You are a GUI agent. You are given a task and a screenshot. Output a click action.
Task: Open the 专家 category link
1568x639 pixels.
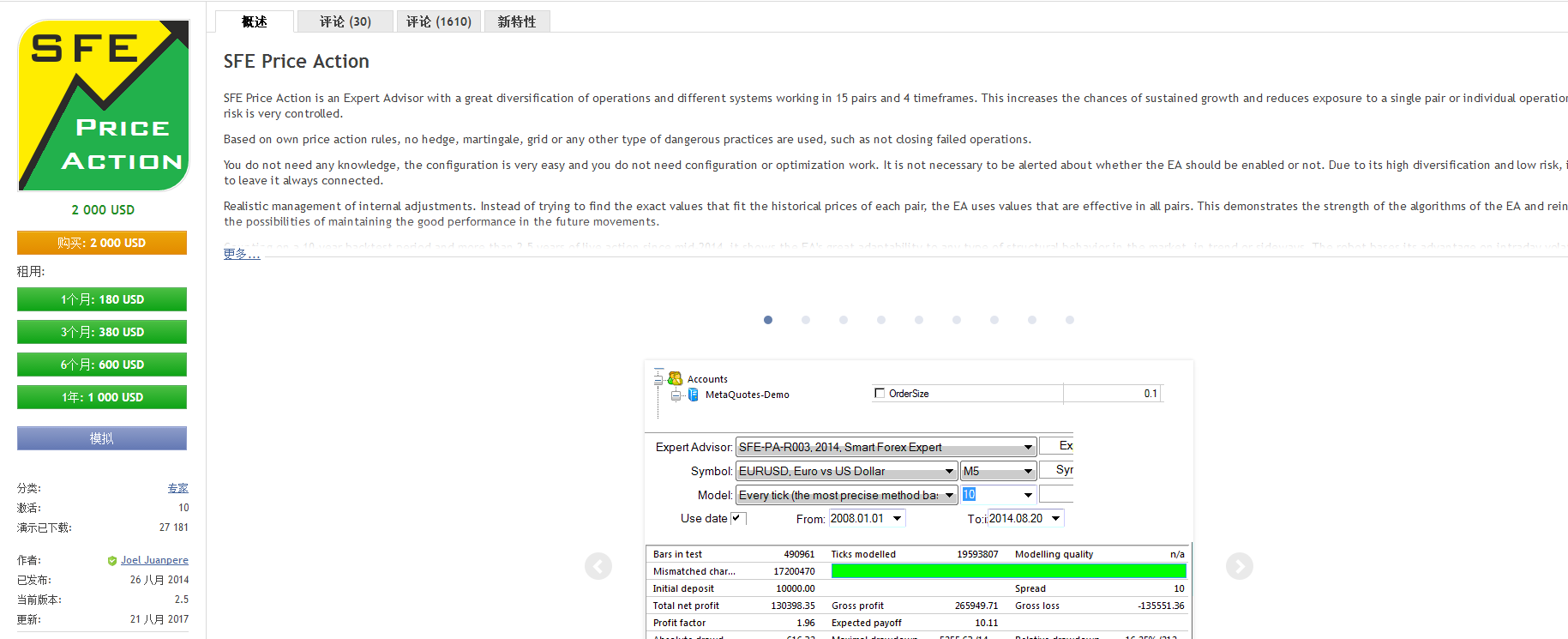pyautogui.click(x=178, y=488)
